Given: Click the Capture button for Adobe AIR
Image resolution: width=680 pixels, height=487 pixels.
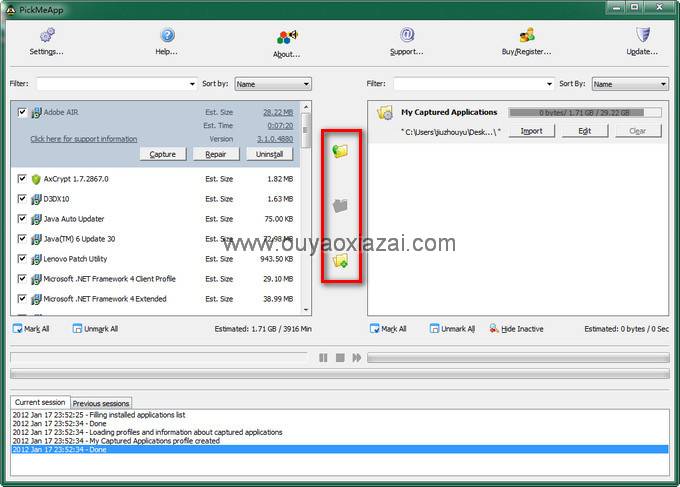Looking at the screenshot, I should 163,154.
